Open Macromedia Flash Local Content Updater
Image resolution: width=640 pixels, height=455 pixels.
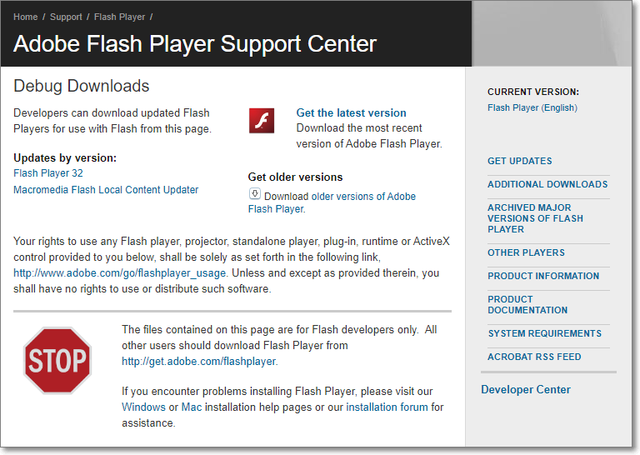coord(106,190)
